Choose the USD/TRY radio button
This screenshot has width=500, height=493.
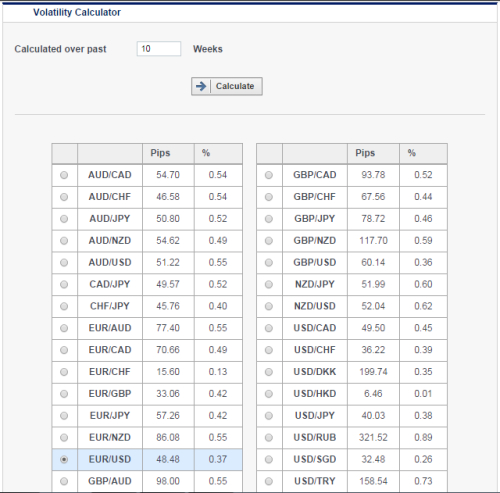(269, 481)
